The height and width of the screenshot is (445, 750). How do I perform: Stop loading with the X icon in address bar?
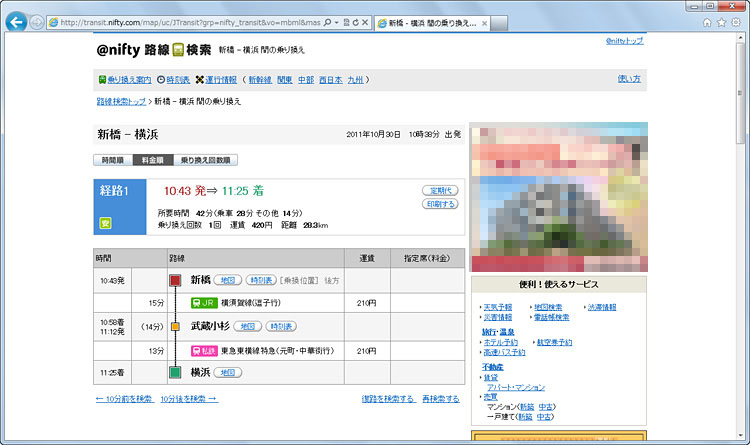364,22
